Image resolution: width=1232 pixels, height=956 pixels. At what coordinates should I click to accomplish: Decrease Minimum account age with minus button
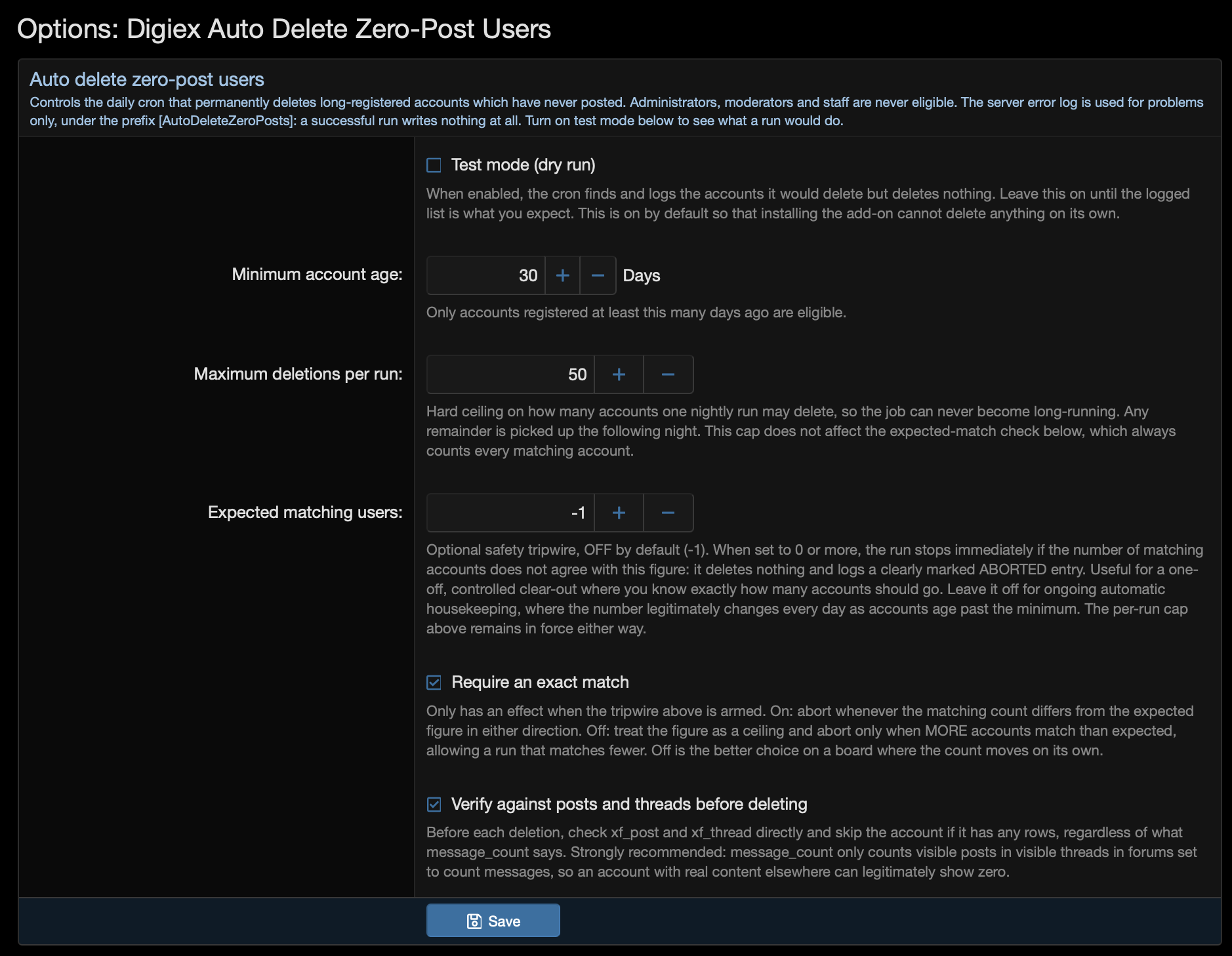tap(598, 275)
